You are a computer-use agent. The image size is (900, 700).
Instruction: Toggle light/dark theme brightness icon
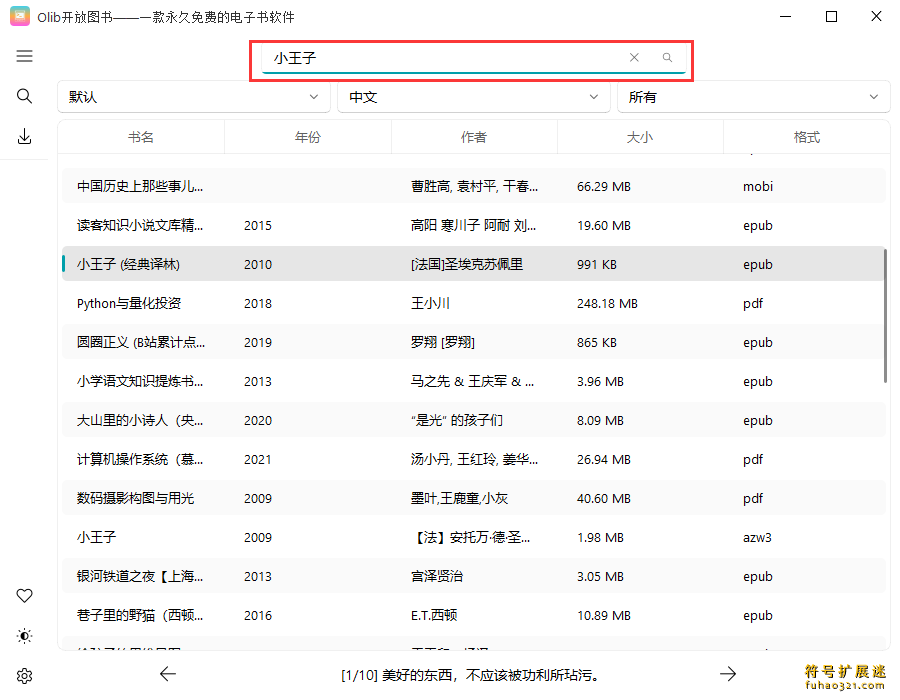click(25, 636)
